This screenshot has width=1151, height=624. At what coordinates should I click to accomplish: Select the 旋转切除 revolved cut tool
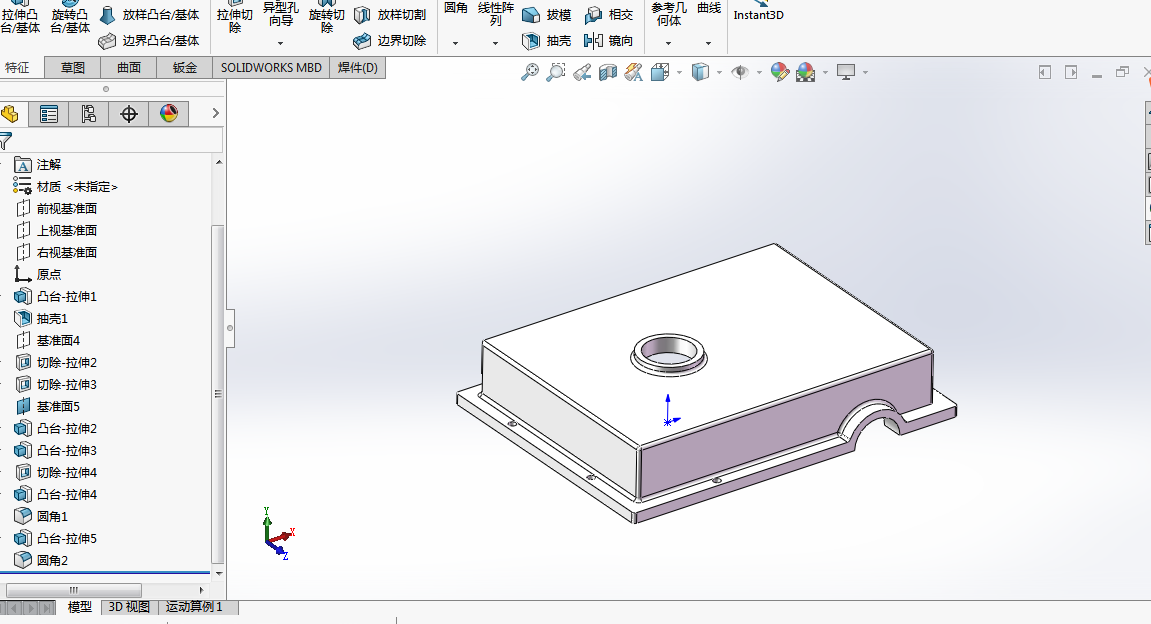point(327,18)
